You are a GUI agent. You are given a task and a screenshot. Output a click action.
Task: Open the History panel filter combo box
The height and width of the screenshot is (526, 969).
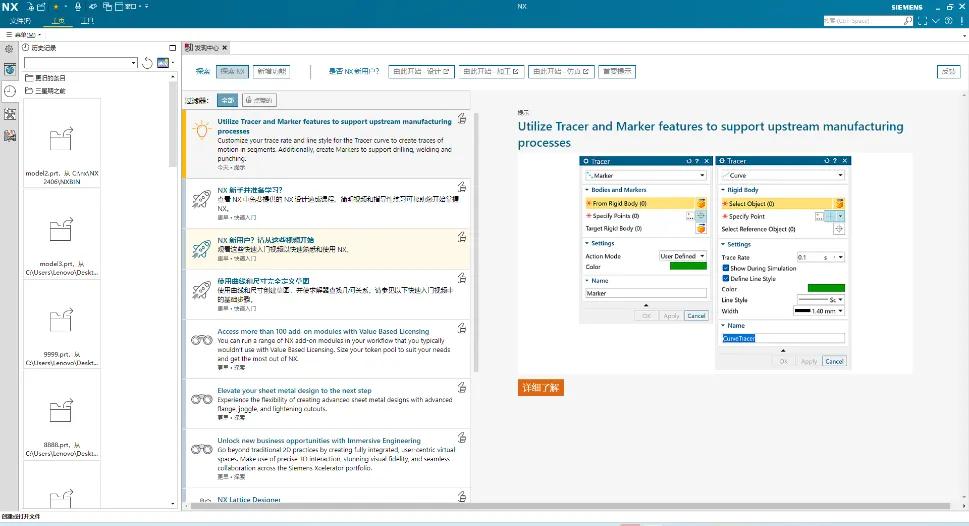tap(80, 63)
